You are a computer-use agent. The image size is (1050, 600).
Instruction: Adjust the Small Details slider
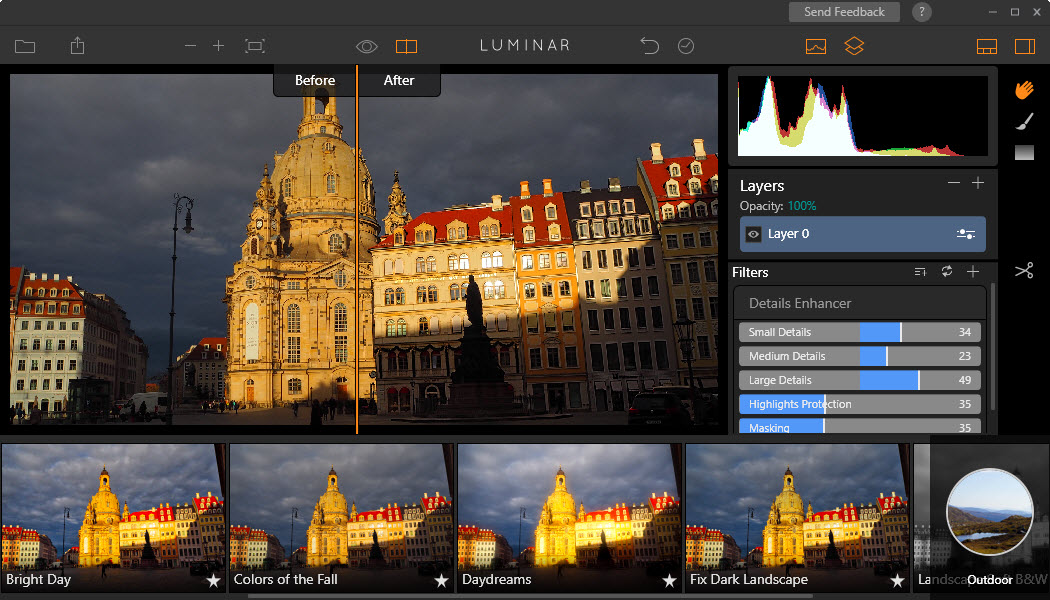click(860, 332)
